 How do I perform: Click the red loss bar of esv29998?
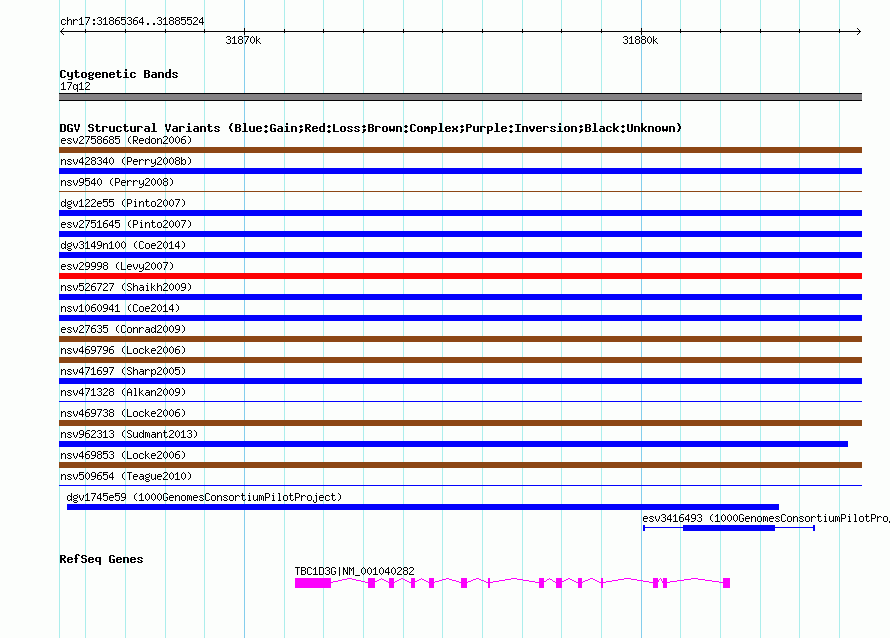[x=460, y=276]
